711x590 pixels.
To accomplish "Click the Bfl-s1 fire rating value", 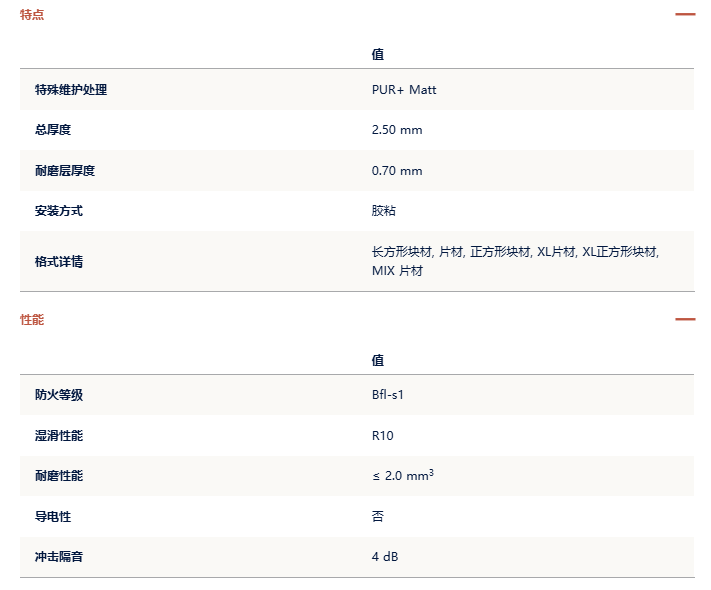I will click(x=388, y=395).
